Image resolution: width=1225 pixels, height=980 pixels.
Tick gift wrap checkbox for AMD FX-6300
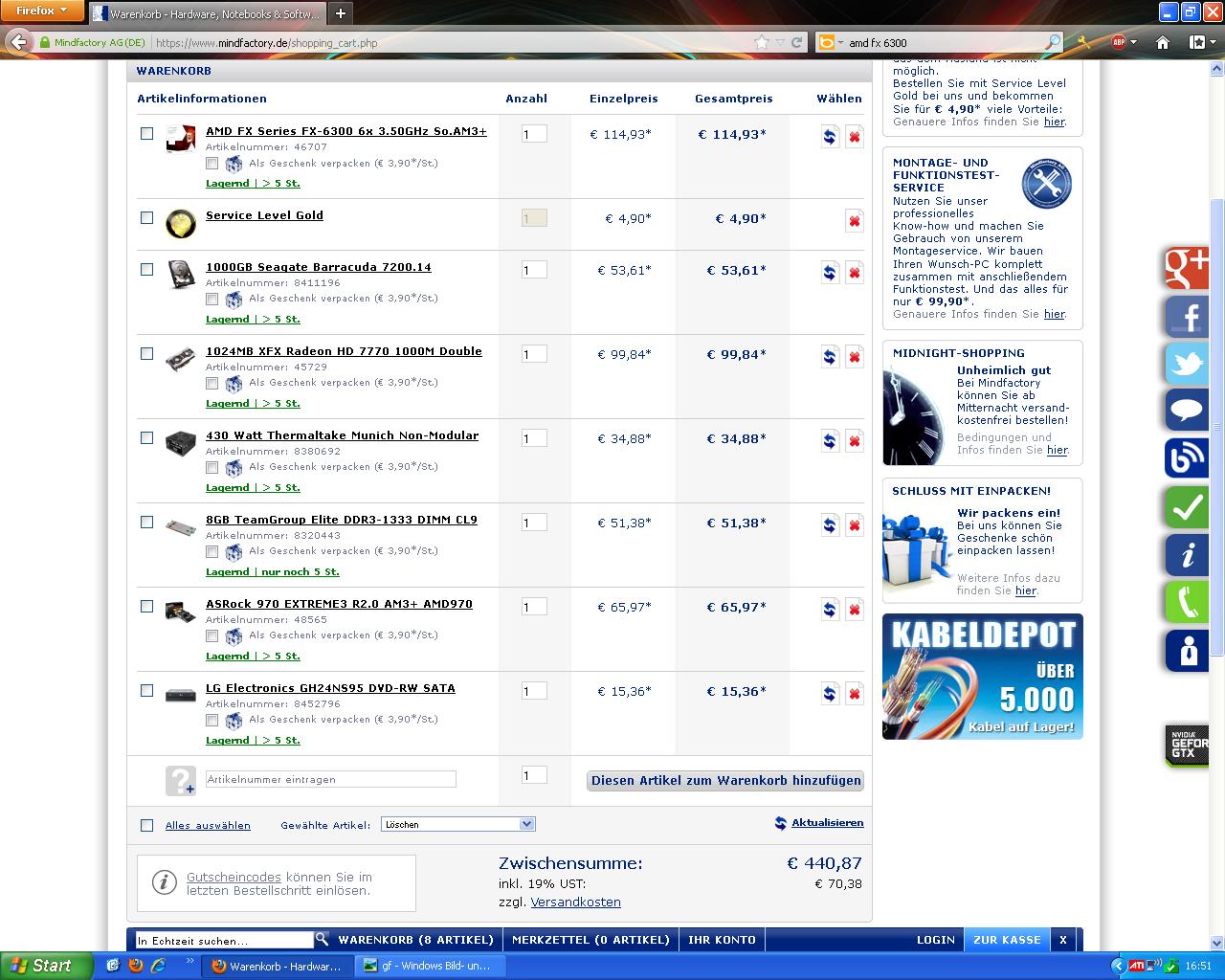coord(212,164)
